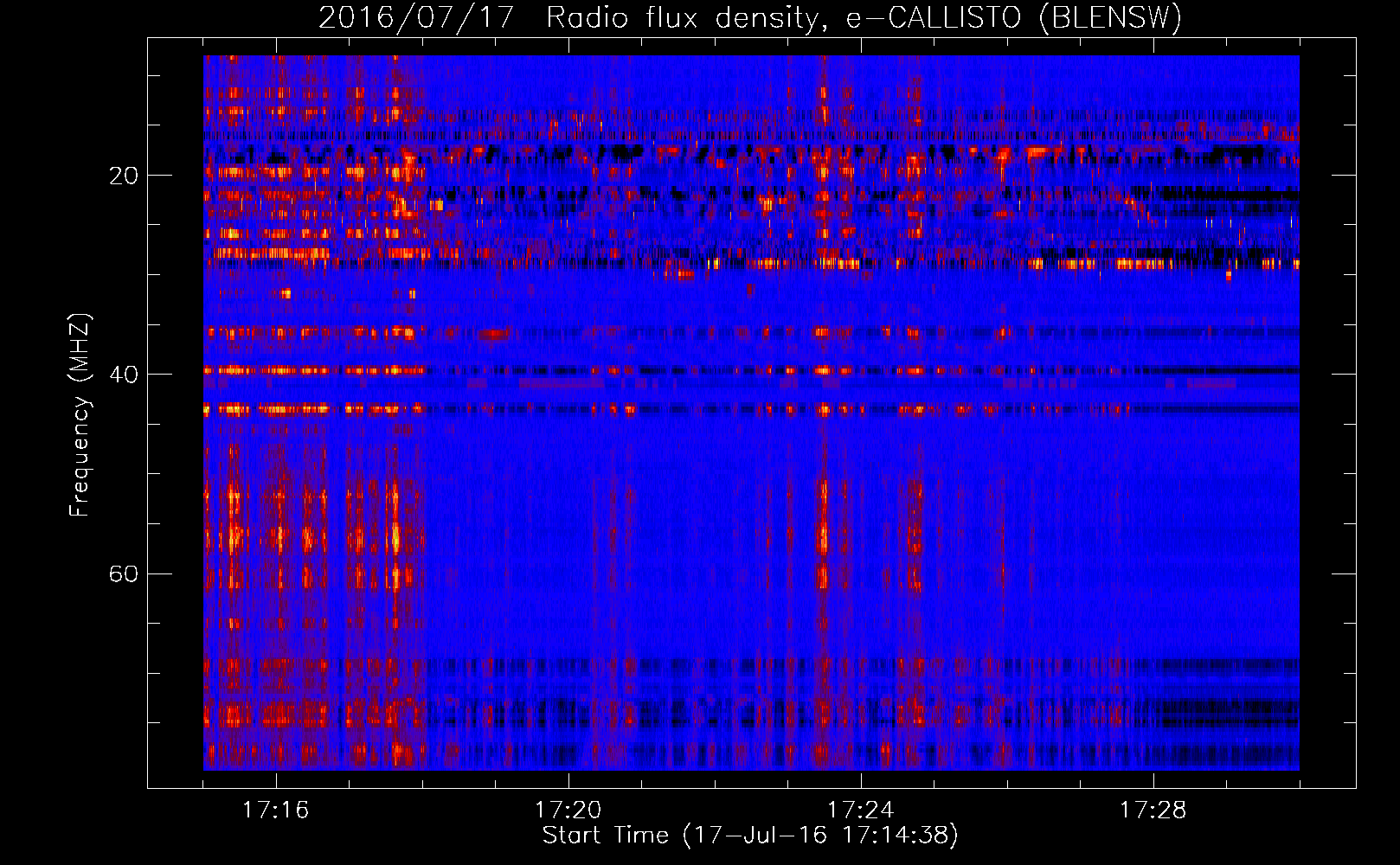Click the 'Start Time (17-Jul-16 17:14:38)' label

tap(750, 836)
